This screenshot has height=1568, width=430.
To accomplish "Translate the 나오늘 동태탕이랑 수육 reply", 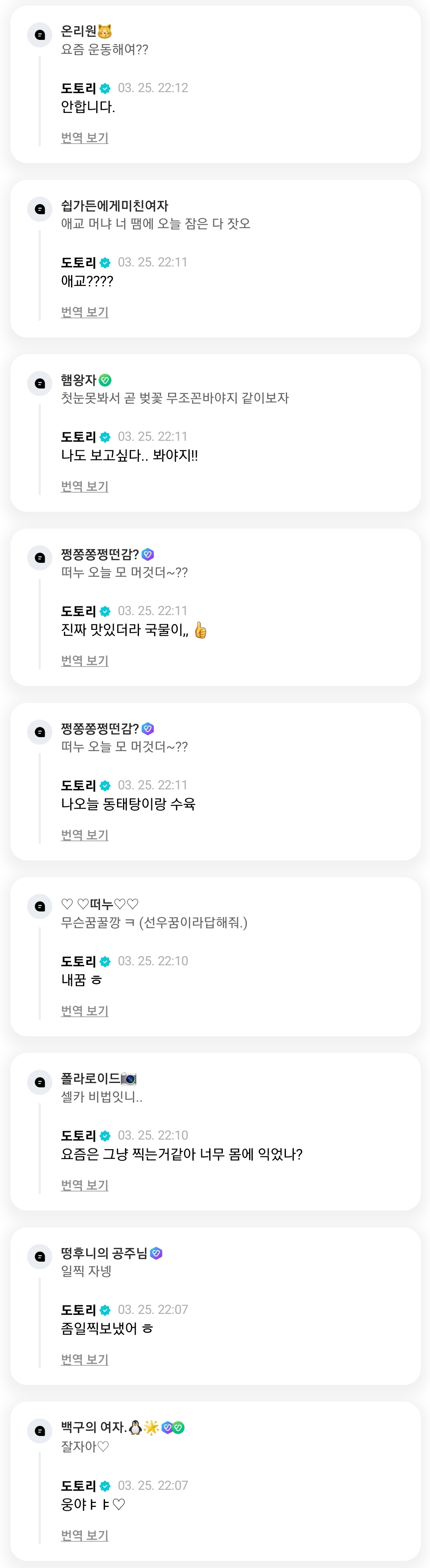I will [x=85, y=834].
